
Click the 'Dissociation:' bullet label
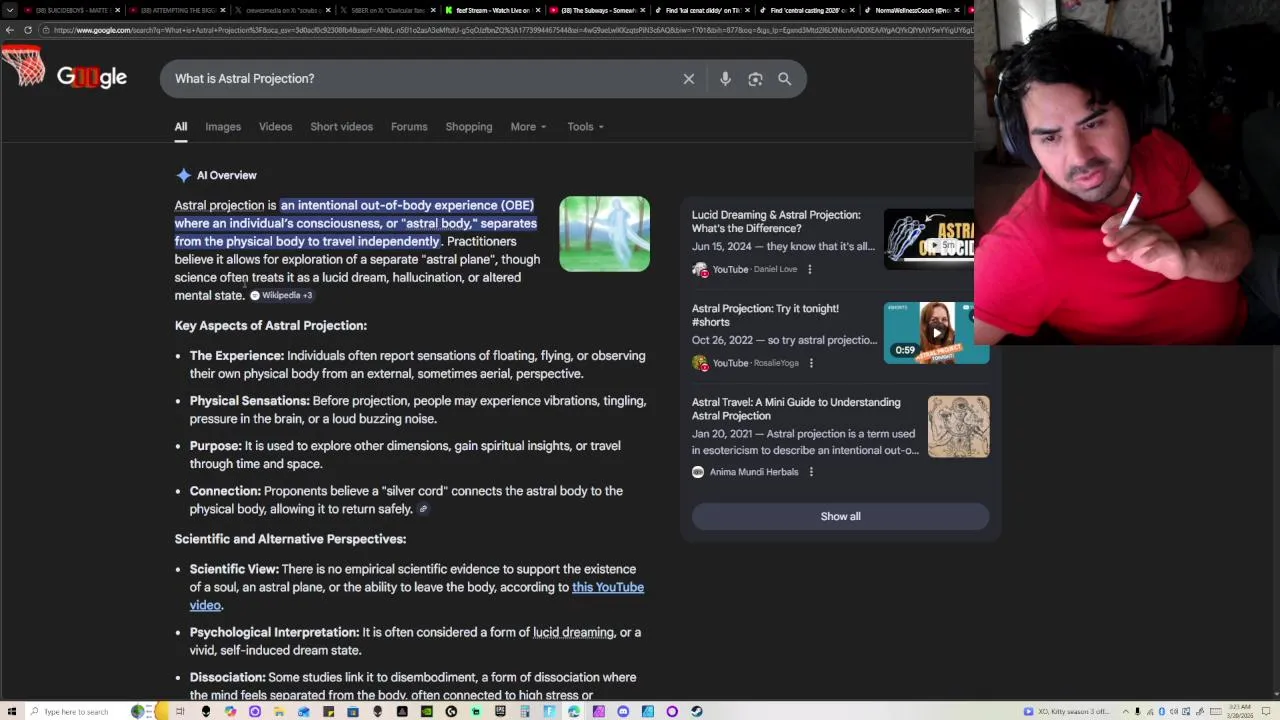pos(227,677)
